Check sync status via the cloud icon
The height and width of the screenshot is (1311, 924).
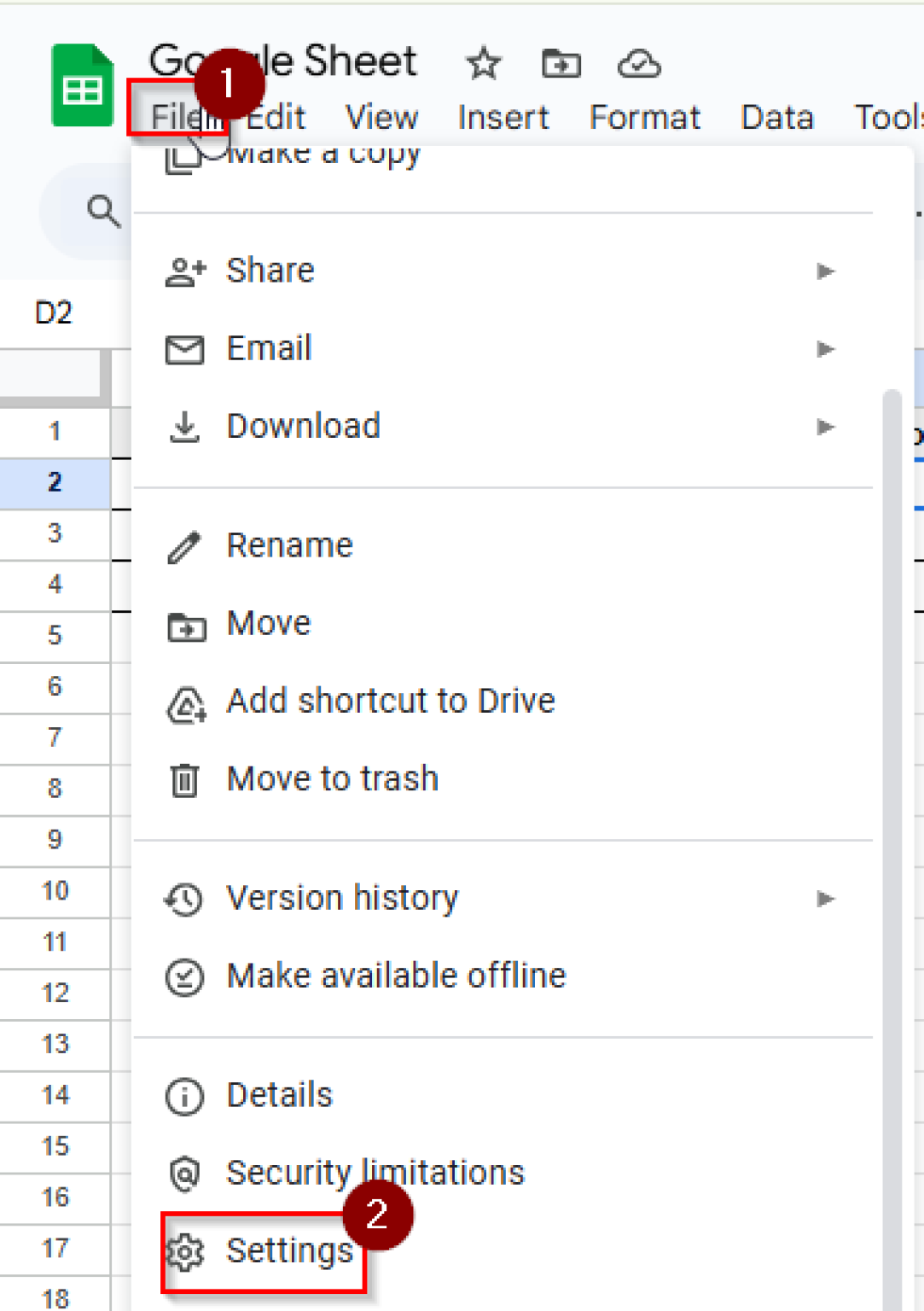[639, 64]
